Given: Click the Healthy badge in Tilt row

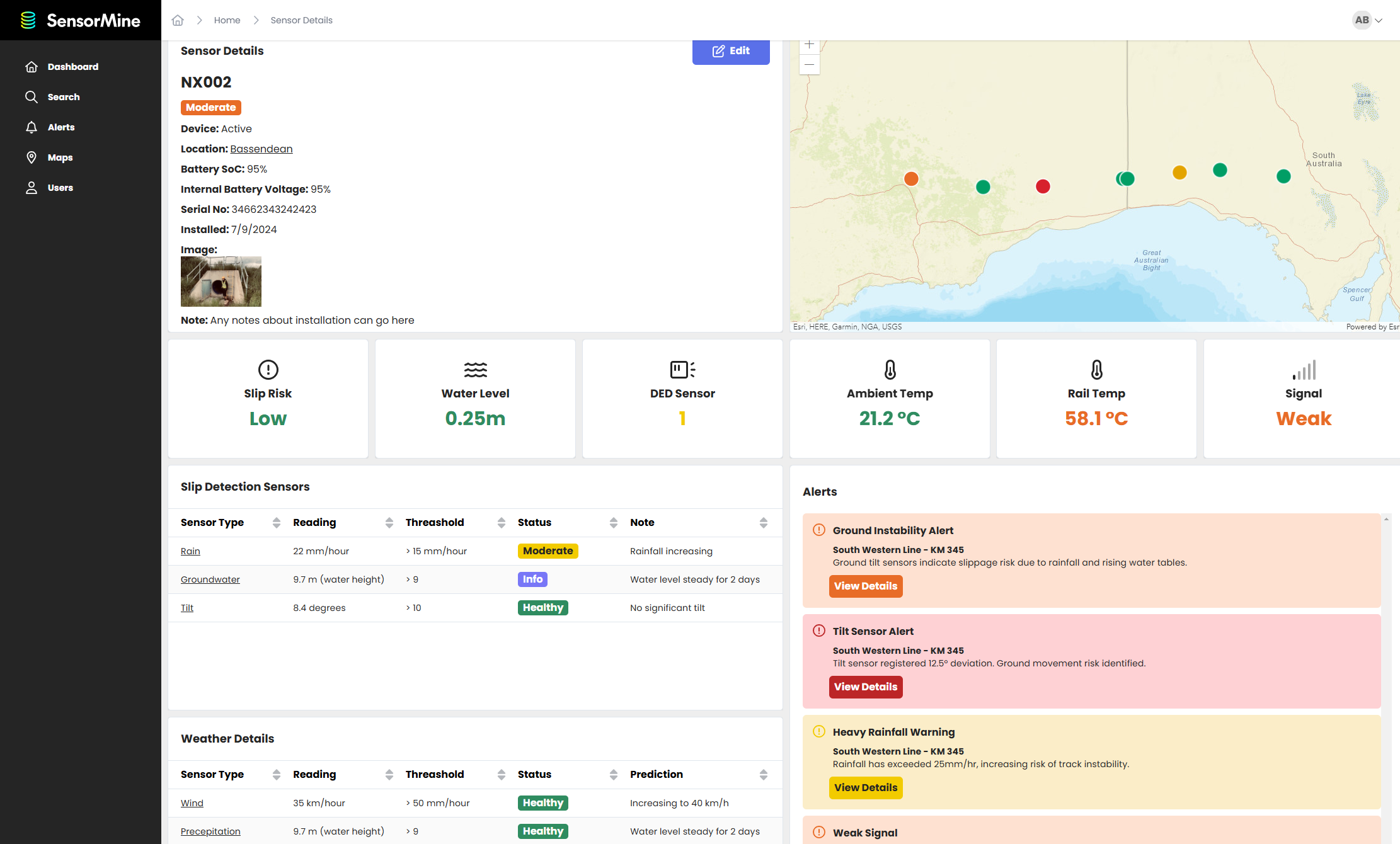Looking at the screenshot, I should pyautogui.click(x=543, y=608).
